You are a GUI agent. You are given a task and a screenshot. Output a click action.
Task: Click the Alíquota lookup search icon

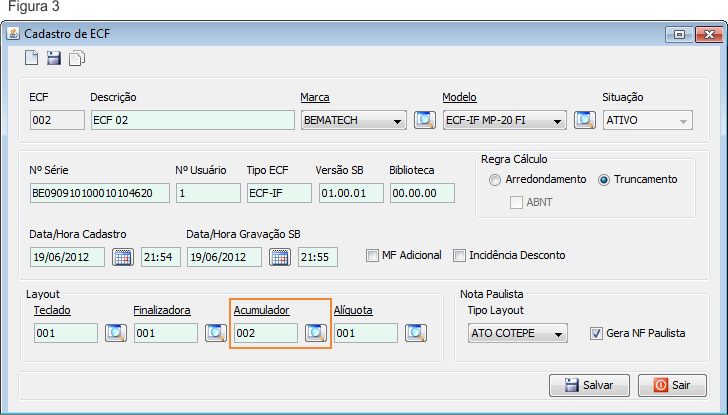point(415,333)
